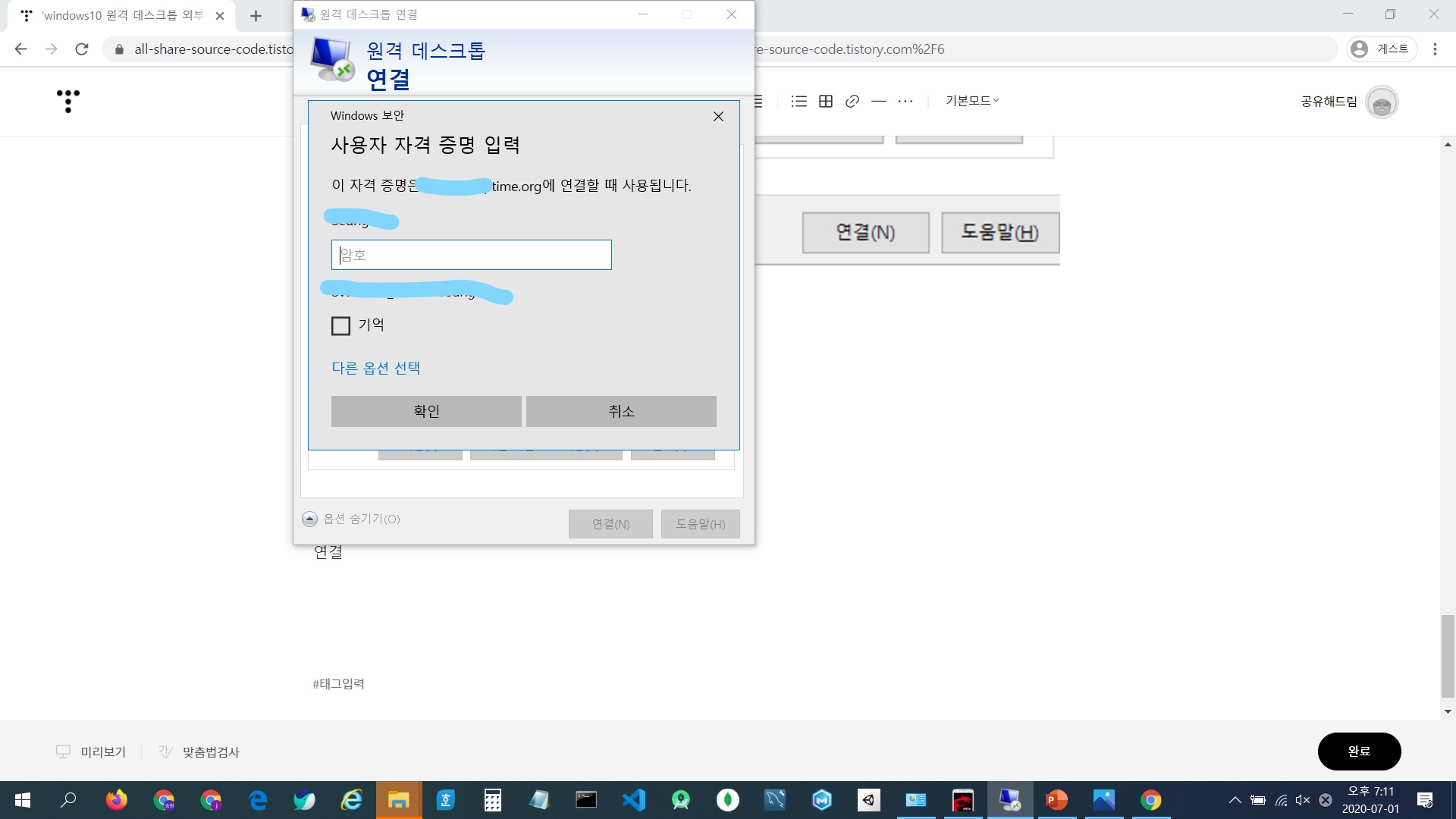Click the 암호 password input field
The height and width of the screenshot is (819, 1456).
pyautogui.click(x=471, y=255)
